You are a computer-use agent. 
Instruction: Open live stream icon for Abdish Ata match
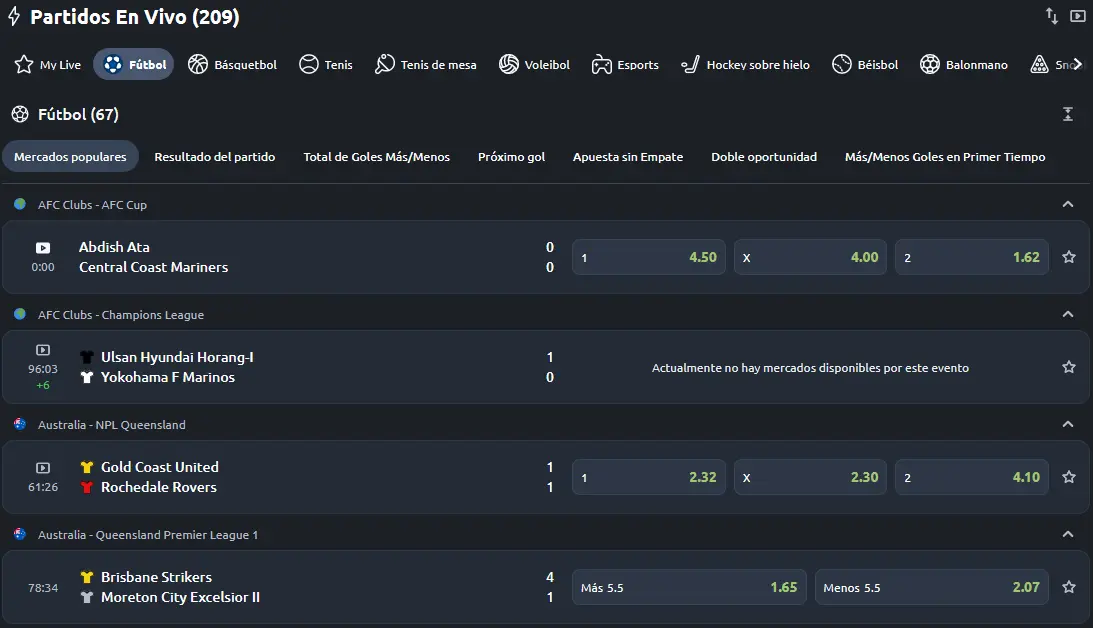point(43,247)
